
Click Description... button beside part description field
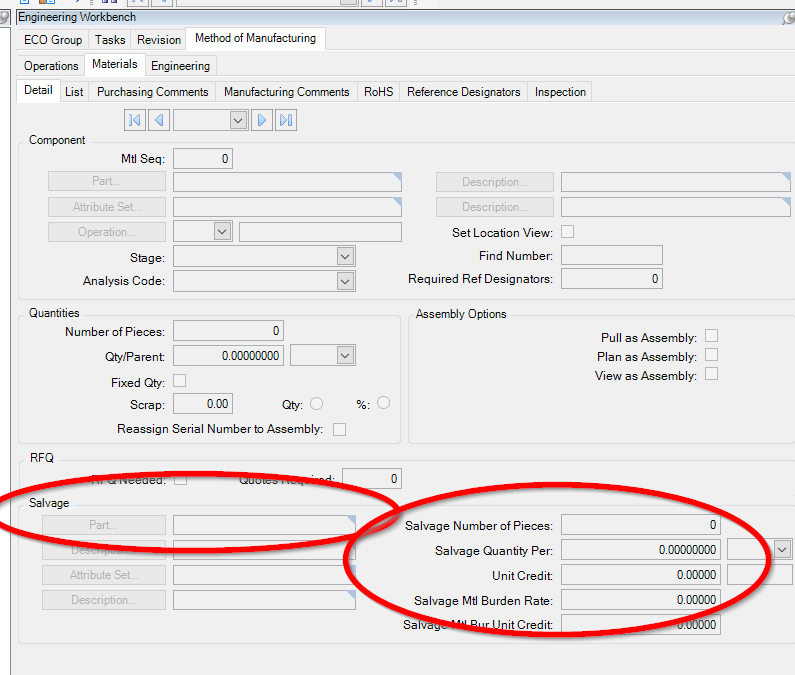coord(495,182)
